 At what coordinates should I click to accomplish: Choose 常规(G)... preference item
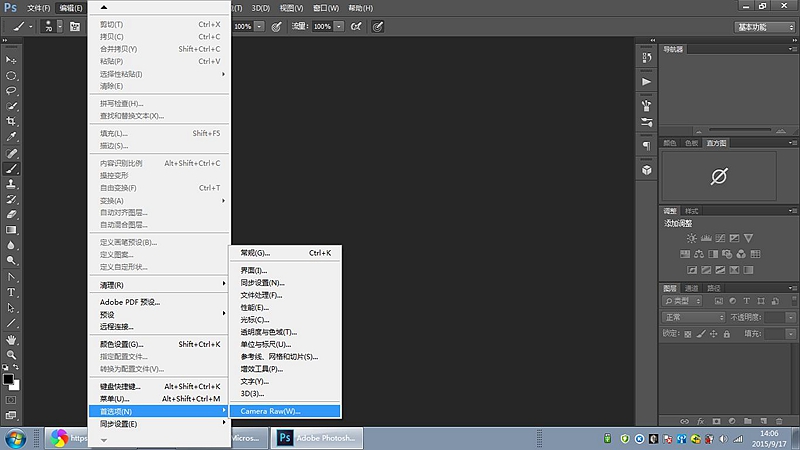[285, 253]
